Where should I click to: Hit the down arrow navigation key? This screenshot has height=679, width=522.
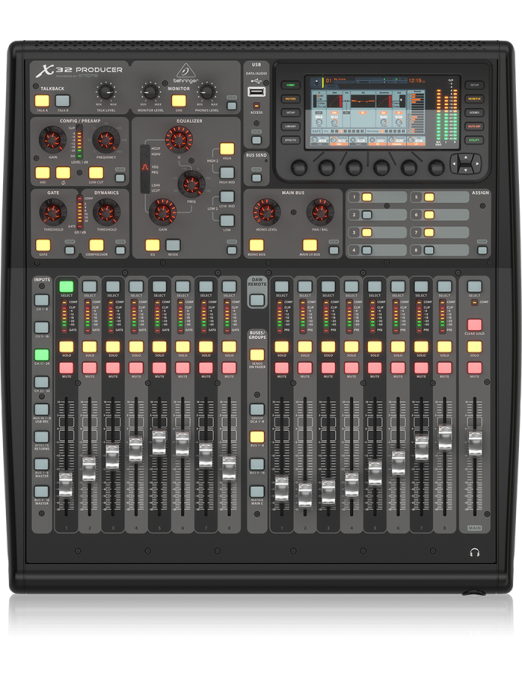[x=466, y=169]
